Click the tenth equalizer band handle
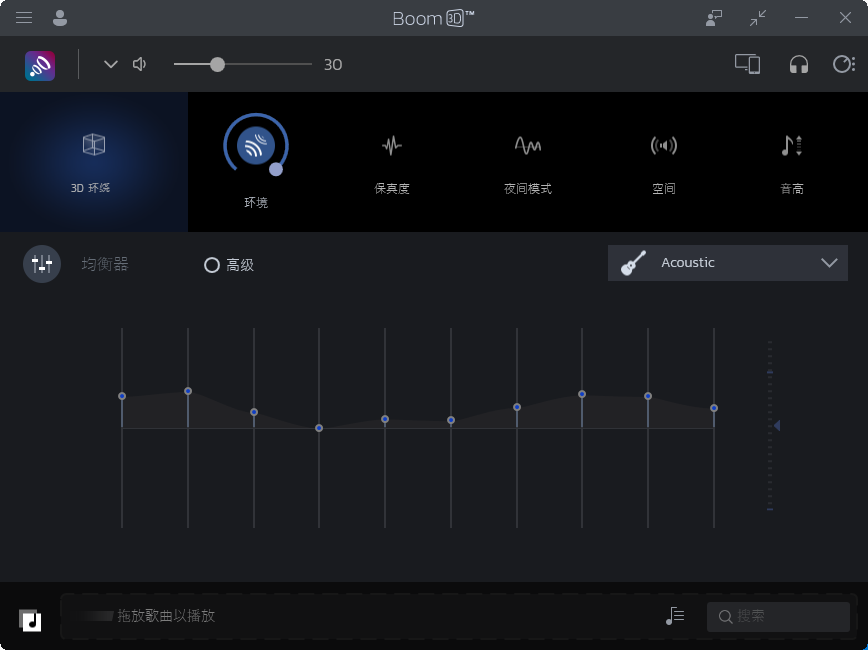This screenshot has width=868, height=650. pyautogui.click(x=714, y=408)
